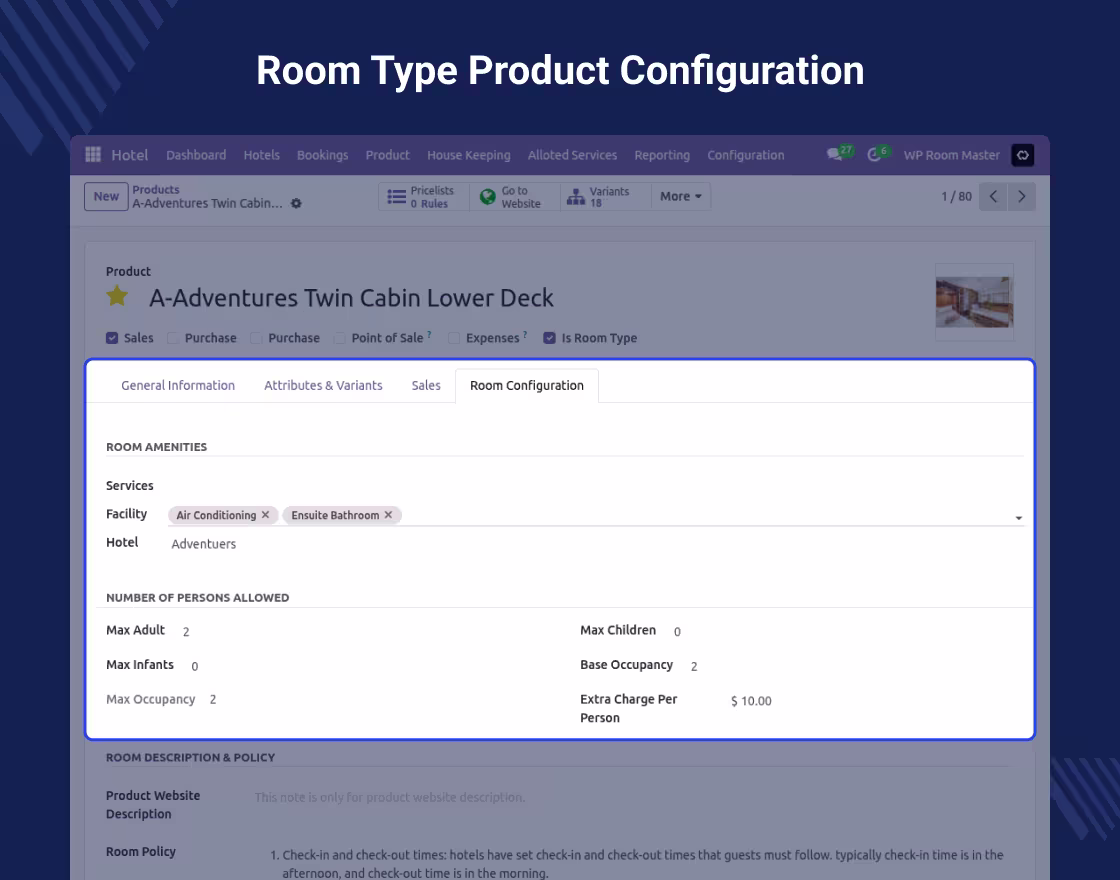Switch to the General Information tab
Viewport: 1120px width, 880px height.
(x=178, y=385)
